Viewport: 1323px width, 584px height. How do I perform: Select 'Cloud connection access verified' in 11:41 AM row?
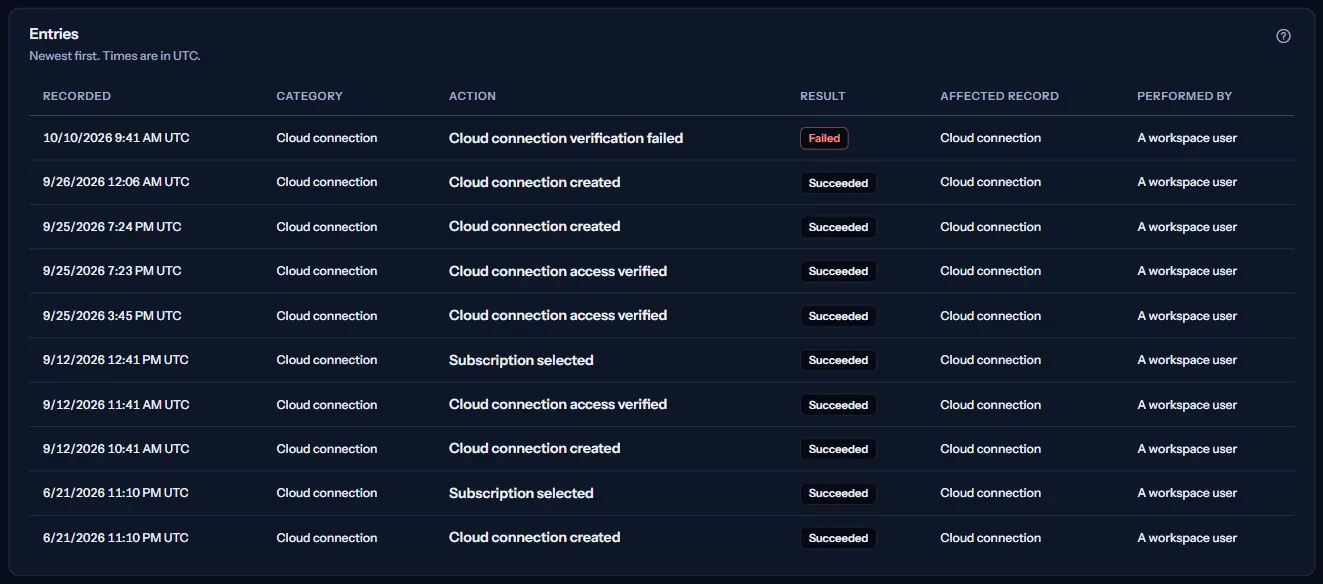click(x=558, y=404)
